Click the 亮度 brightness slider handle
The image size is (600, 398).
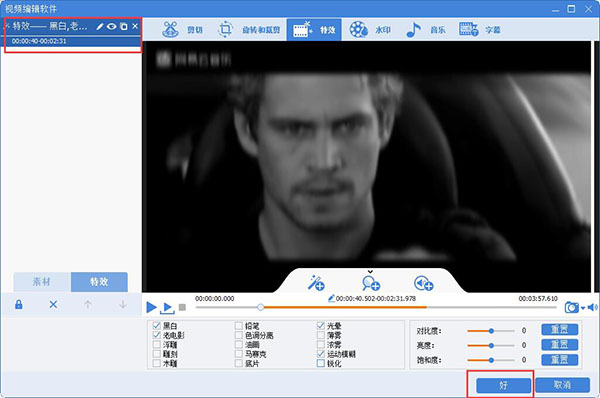(x=491, y=346)
